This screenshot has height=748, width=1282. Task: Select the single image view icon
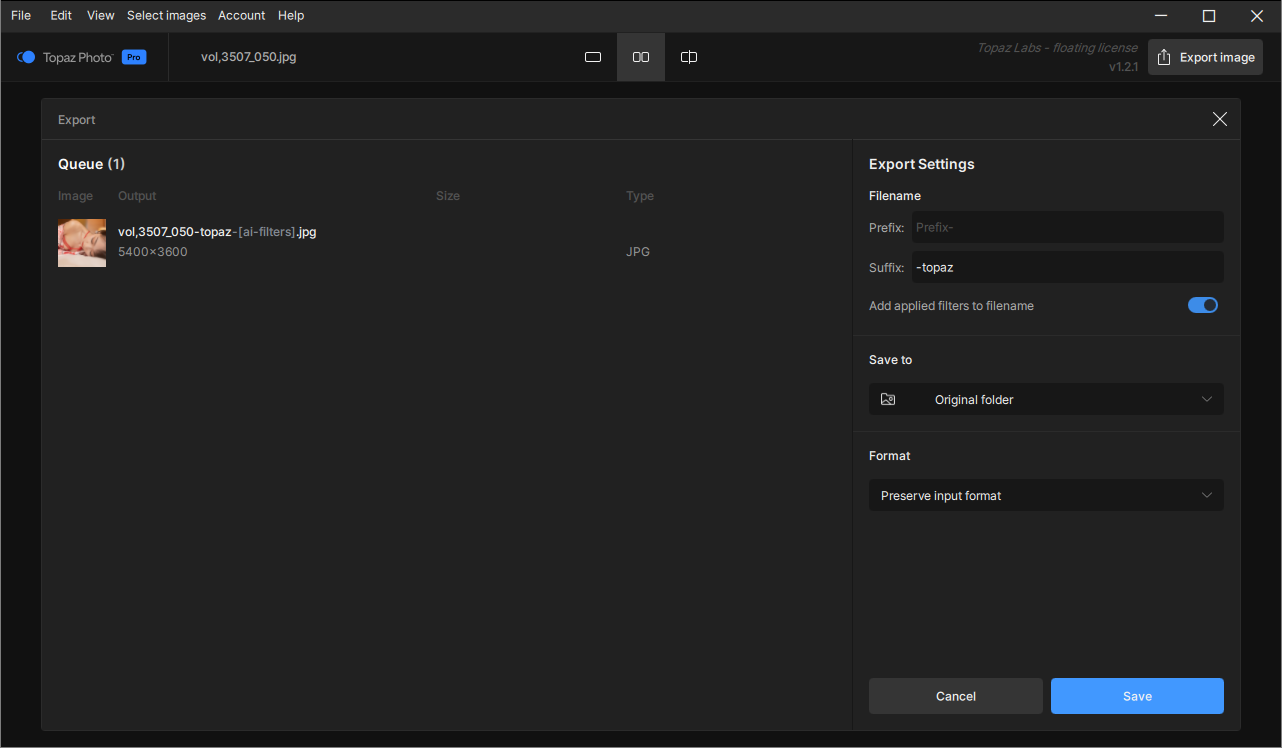[593, 57]
